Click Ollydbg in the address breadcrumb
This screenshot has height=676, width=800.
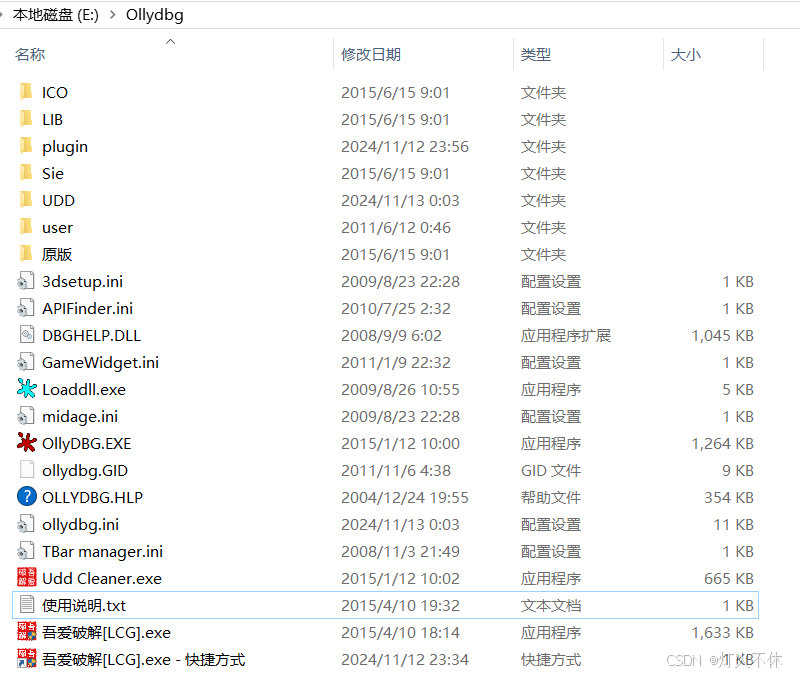(155, 15)
